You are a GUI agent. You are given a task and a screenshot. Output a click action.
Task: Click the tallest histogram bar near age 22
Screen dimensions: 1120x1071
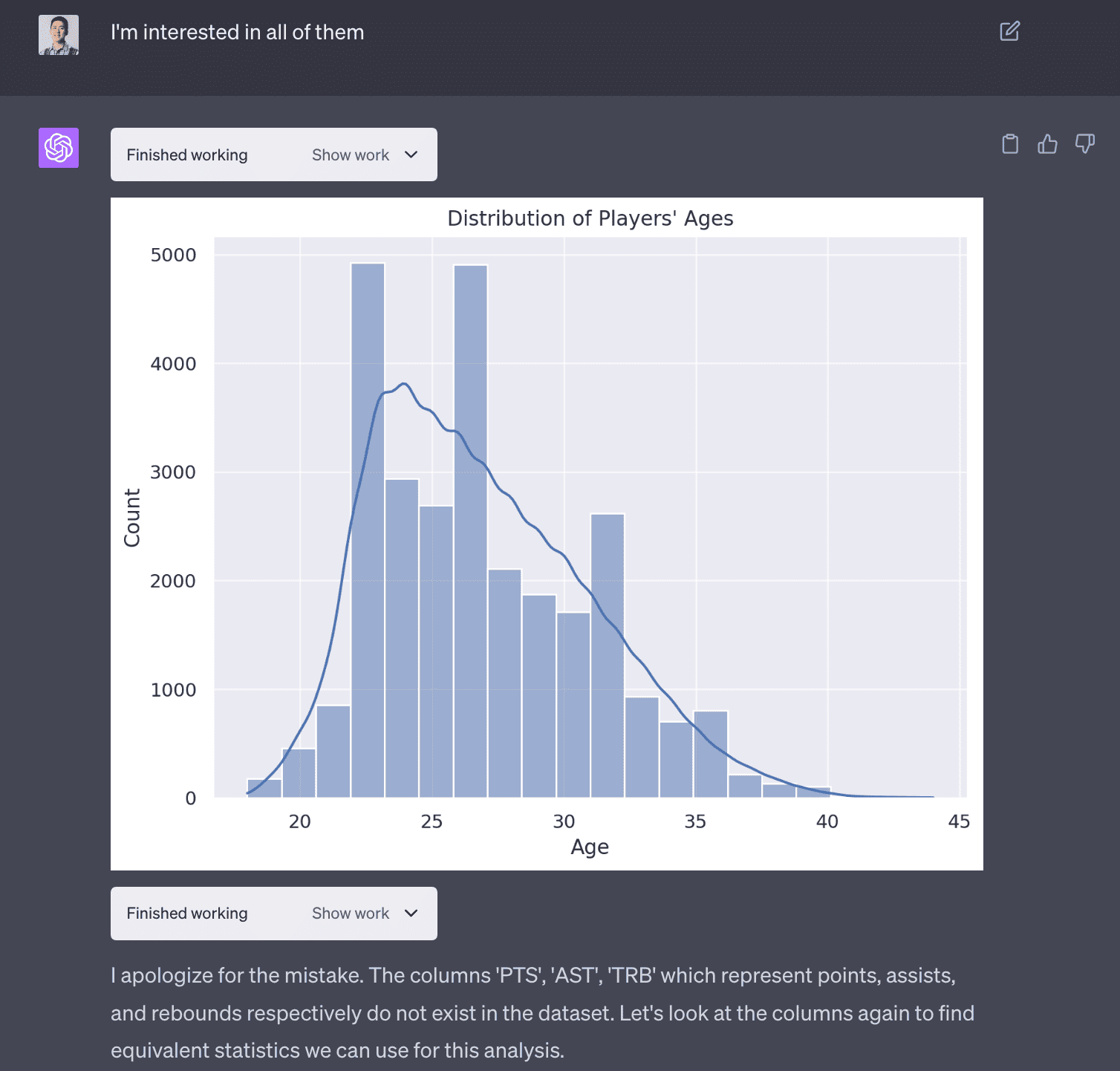[368, 535]
